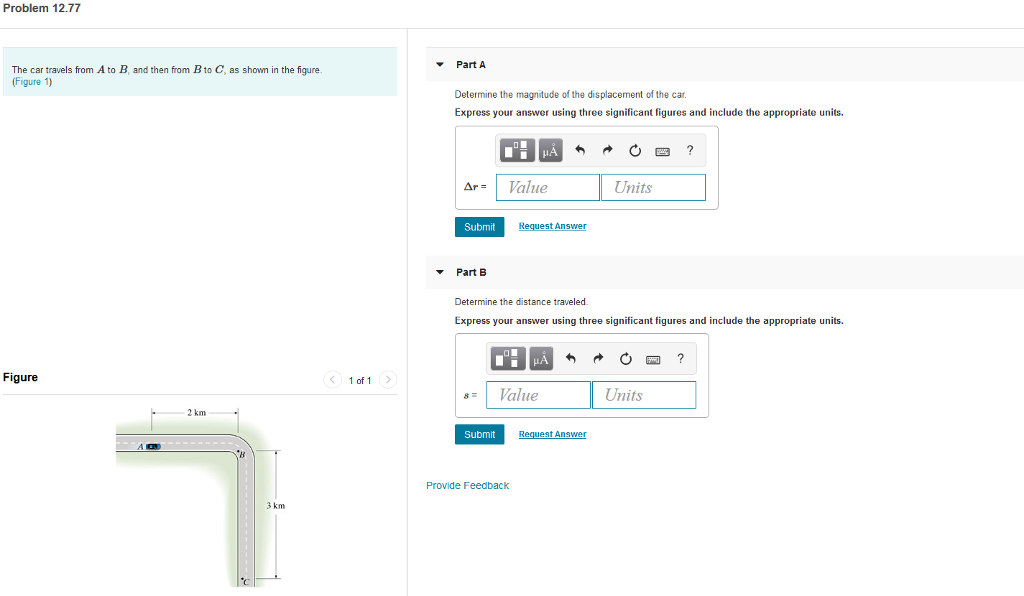This screenshot has height=596, width=1024.
Task: Request Answer for Part A
Action: [x=552, y=226]
